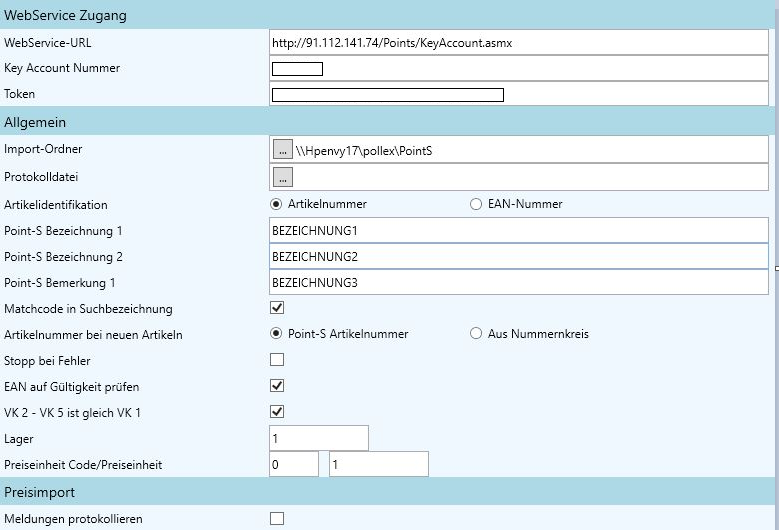Click the Preiseinheit field containing 1
The image size is (779, 530).
coord(378,464)
